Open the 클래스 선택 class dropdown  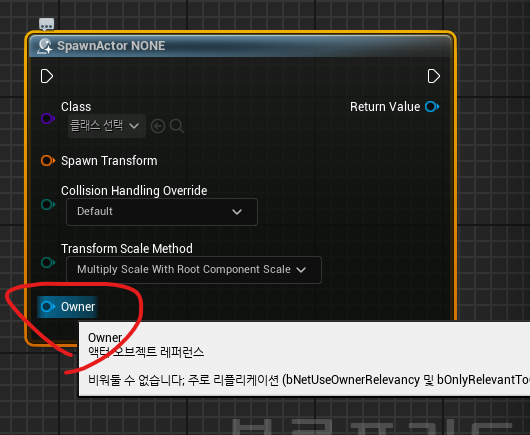107,126
